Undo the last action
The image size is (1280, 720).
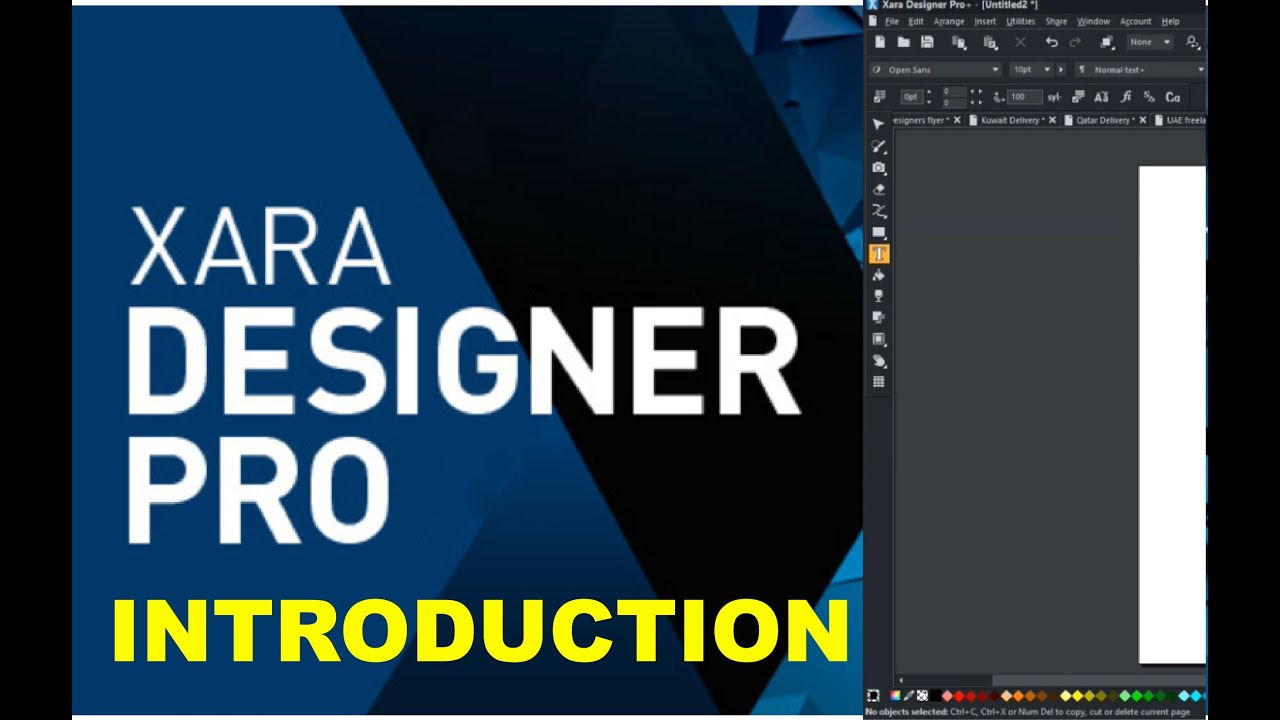coord(1051,42)
